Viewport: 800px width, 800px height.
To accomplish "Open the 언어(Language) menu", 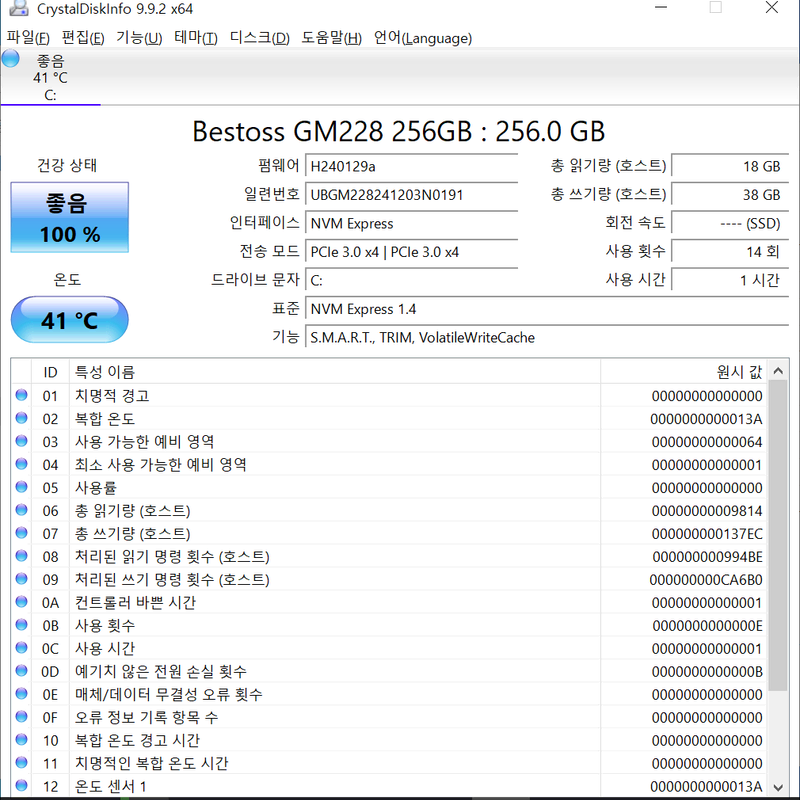I will (x=422, y=38).
